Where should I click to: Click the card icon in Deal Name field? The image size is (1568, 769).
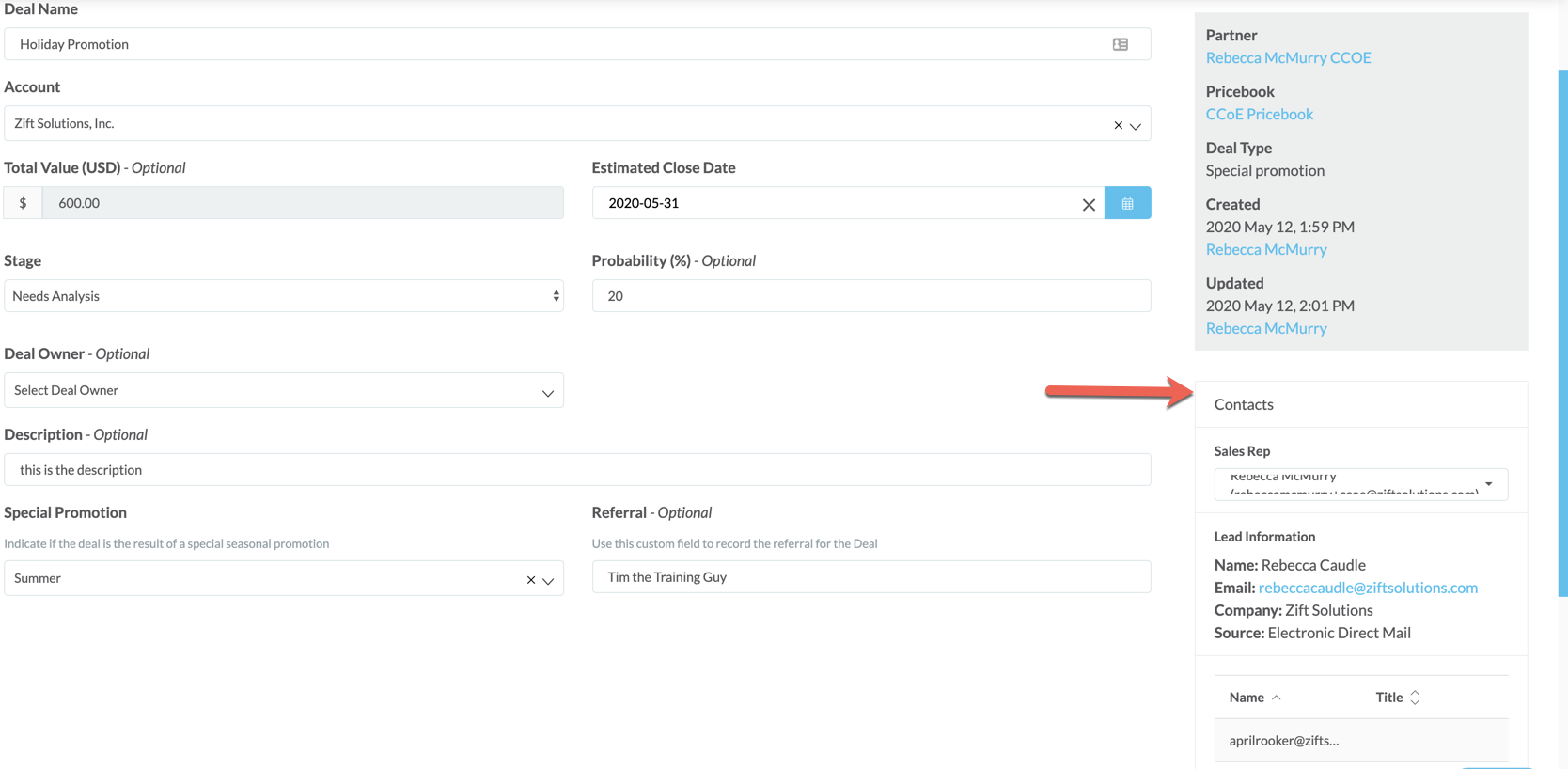click(1120, 44)
